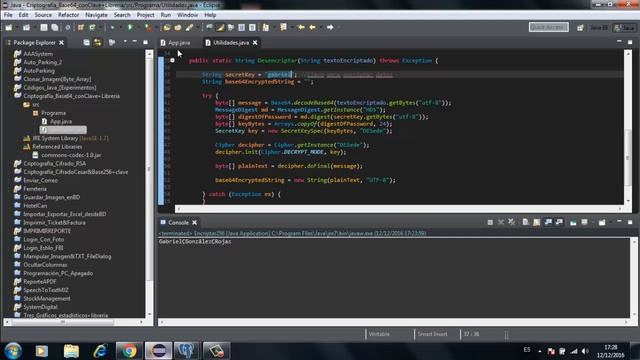This screenshot has width=640, height=360.
Task: Select commons-codec-1.9.jar library
Action: (x=71, y=155)
